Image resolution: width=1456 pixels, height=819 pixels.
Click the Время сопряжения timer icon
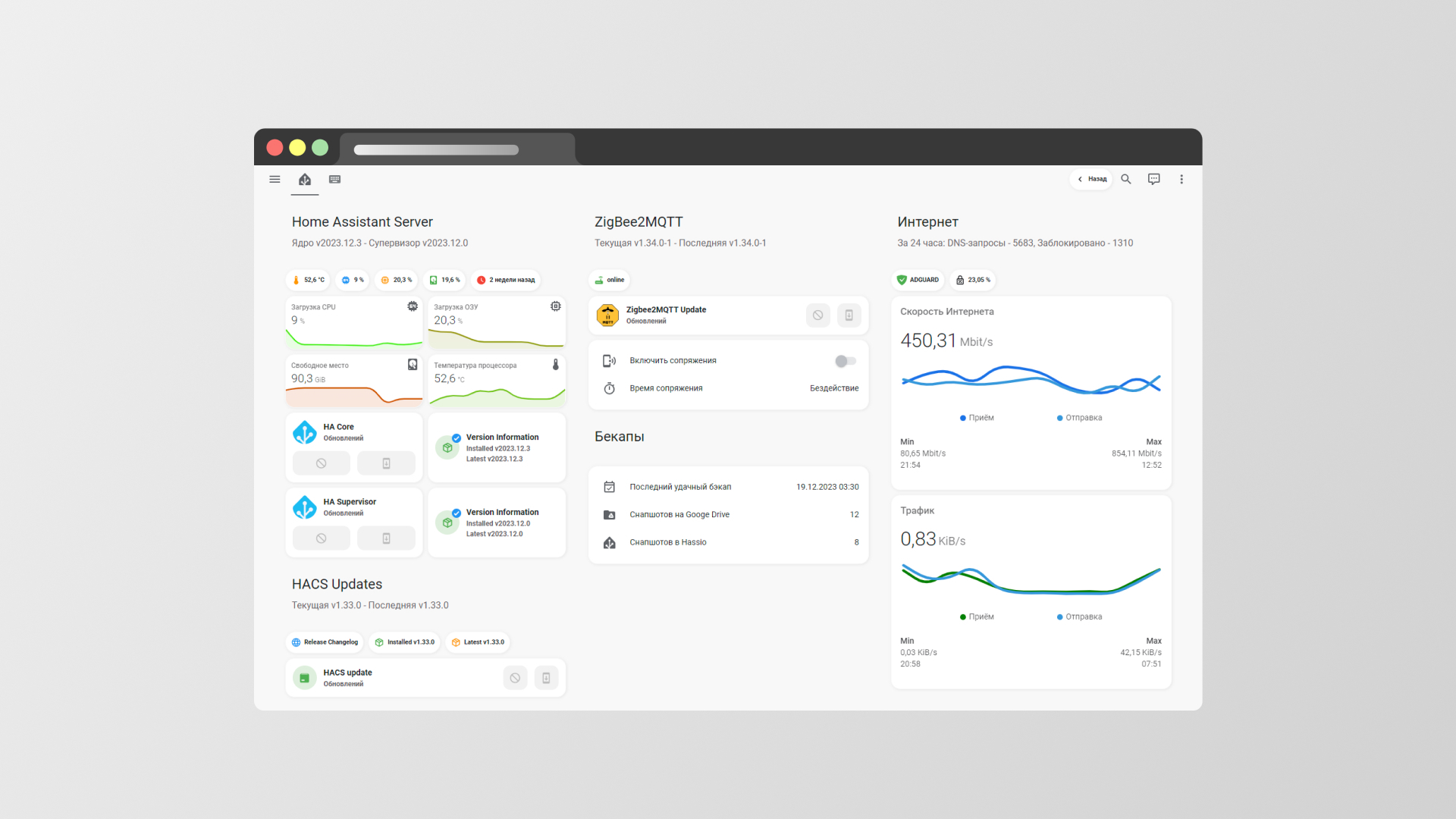pos(609,388)
